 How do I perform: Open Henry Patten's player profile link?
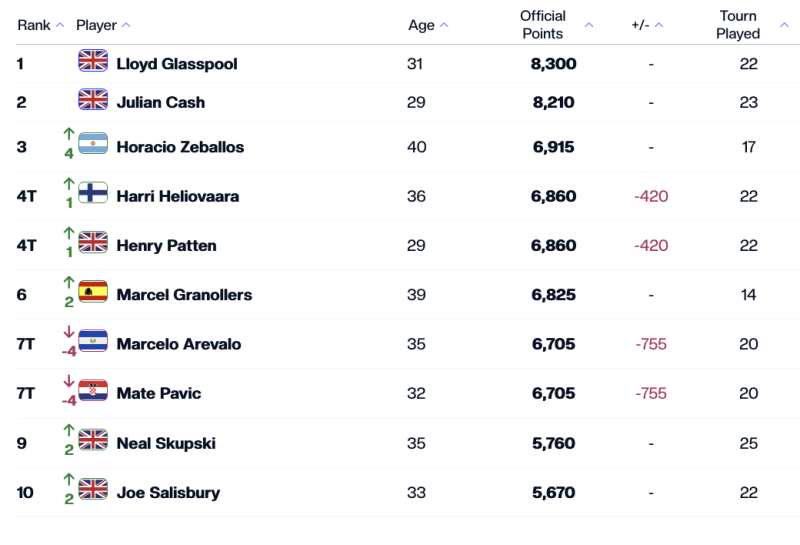(x=166, y=246)
